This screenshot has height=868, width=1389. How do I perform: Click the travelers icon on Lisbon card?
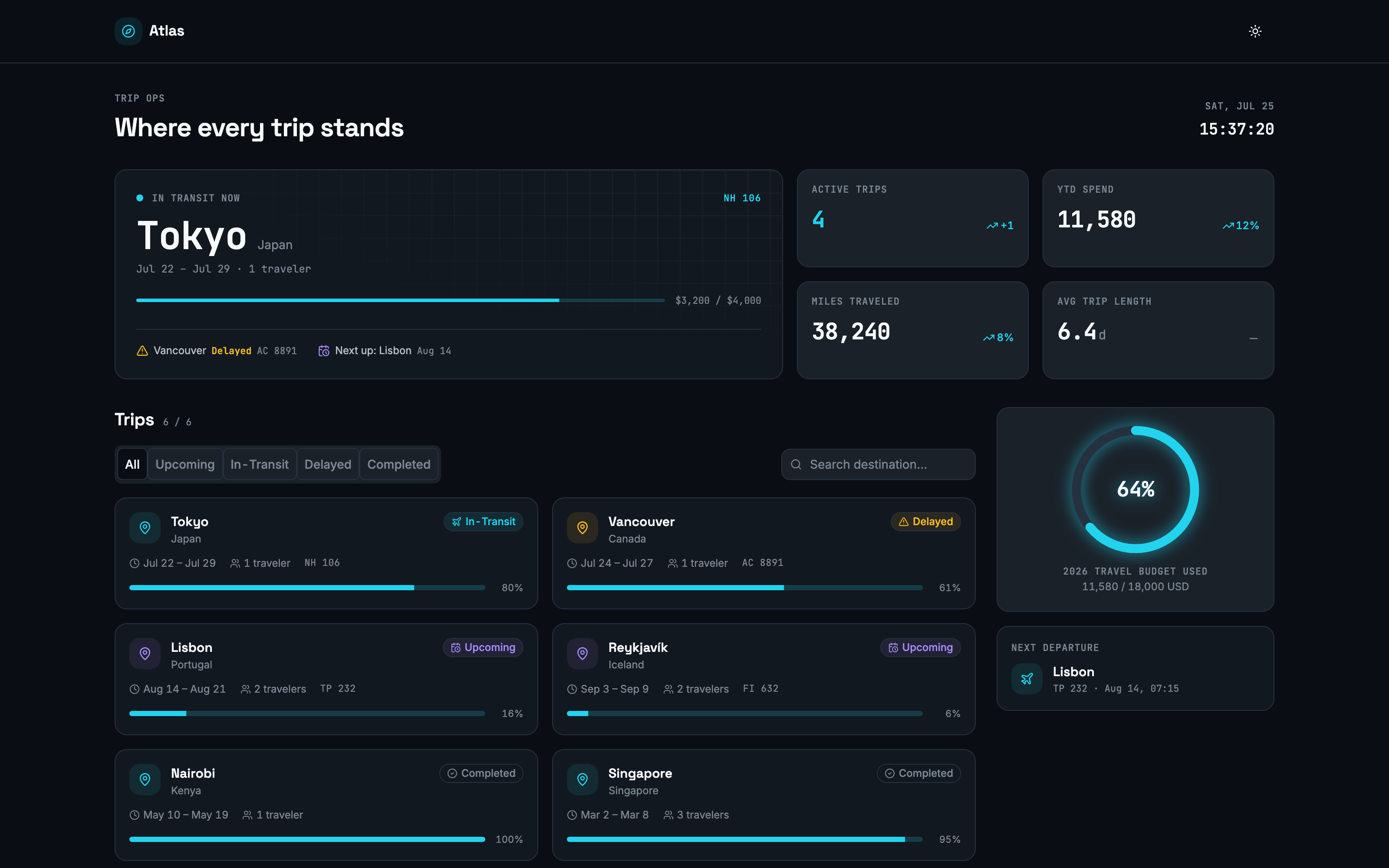coord(246,689)
